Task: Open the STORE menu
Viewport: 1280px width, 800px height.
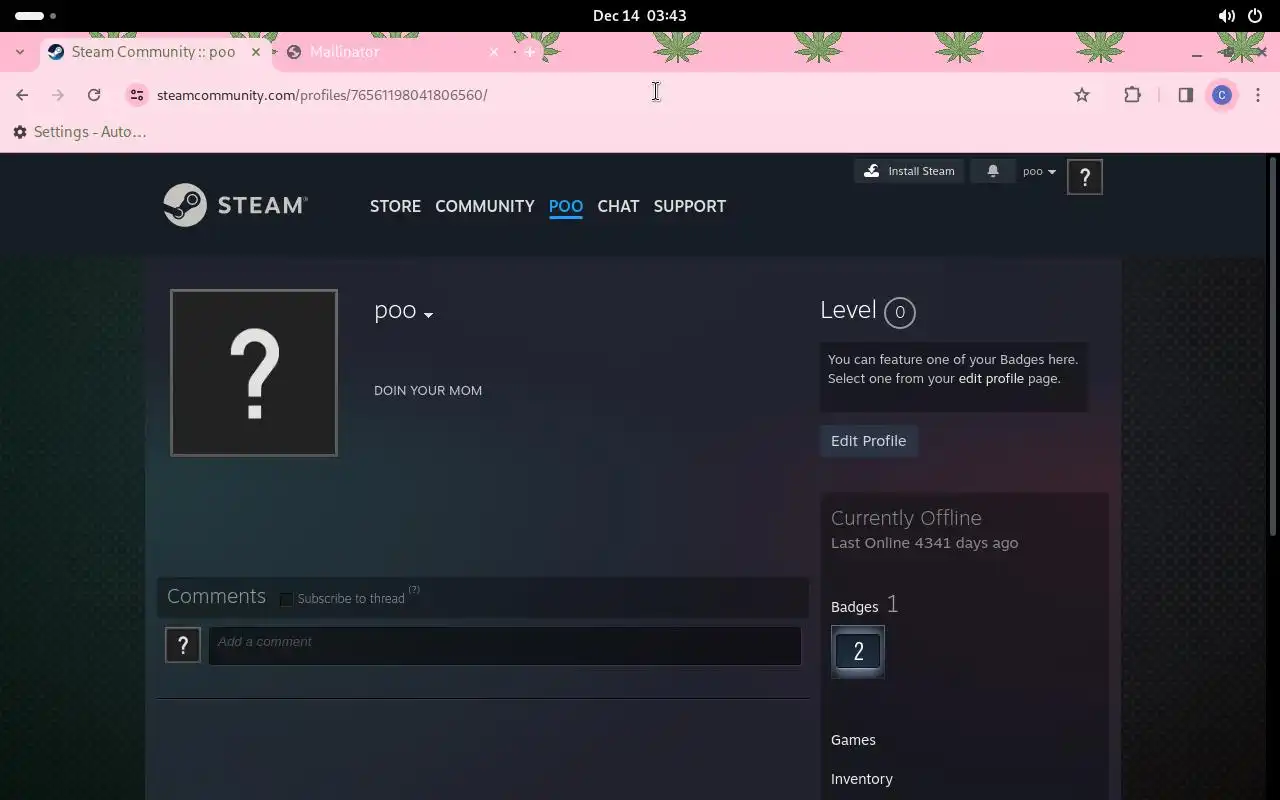Action: [x=395, y=206]
